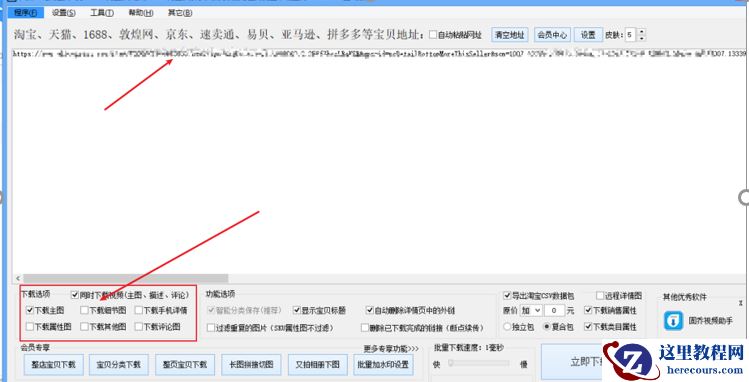This screenshot has height=382, width=749.
Task: Click the 原价 amount input field
Action: (x=554, y=310)
